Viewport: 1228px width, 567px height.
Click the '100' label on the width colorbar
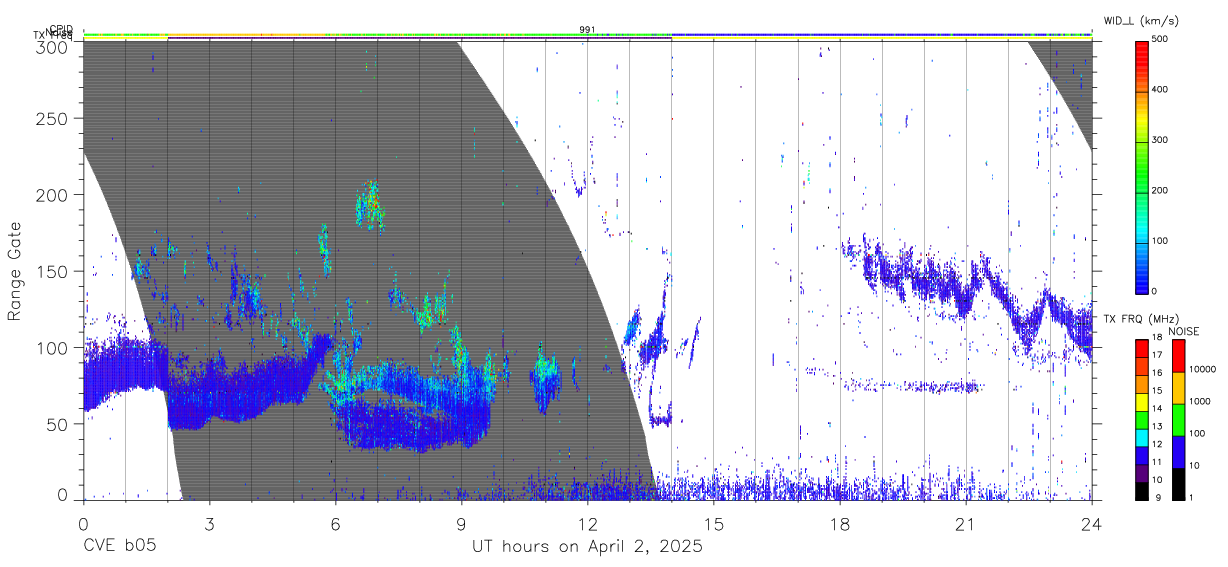1162,241
